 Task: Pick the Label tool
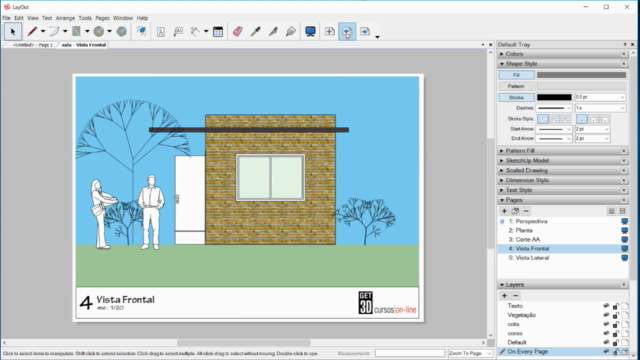tap(178, 31)
